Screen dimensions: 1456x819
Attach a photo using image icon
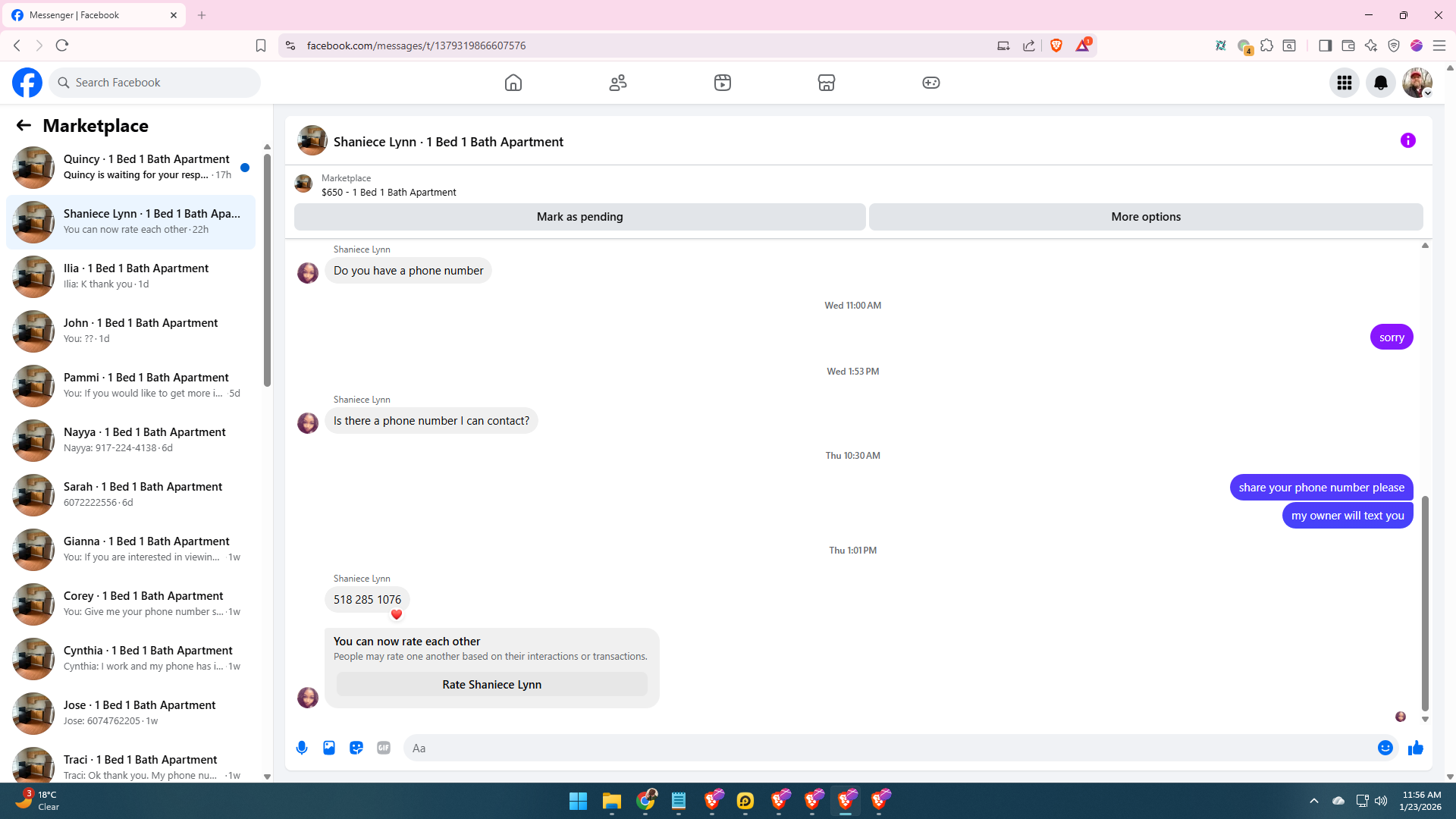[x=329, y=748]
